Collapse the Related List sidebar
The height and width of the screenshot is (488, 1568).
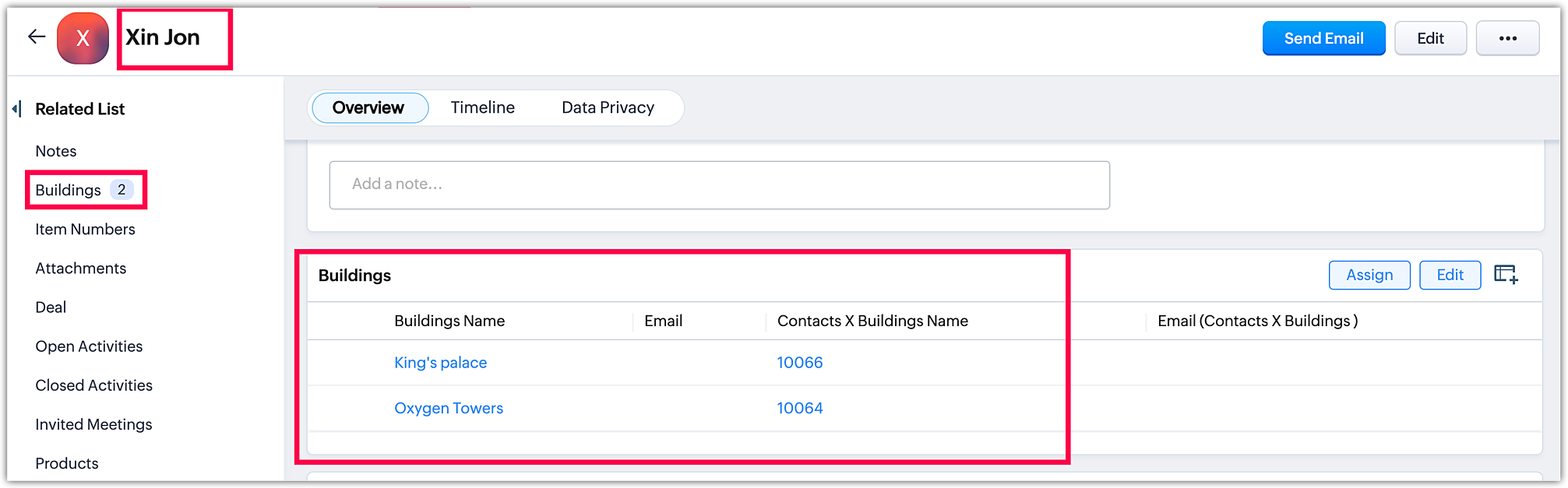click(16, 109)
